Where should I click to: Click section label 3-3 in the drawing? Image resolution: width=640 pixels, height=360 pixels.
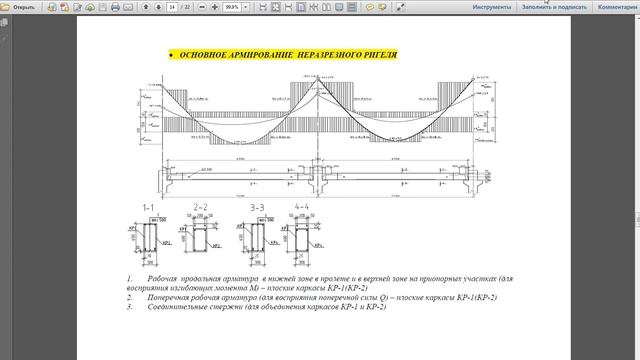click(x=257, y=208)
